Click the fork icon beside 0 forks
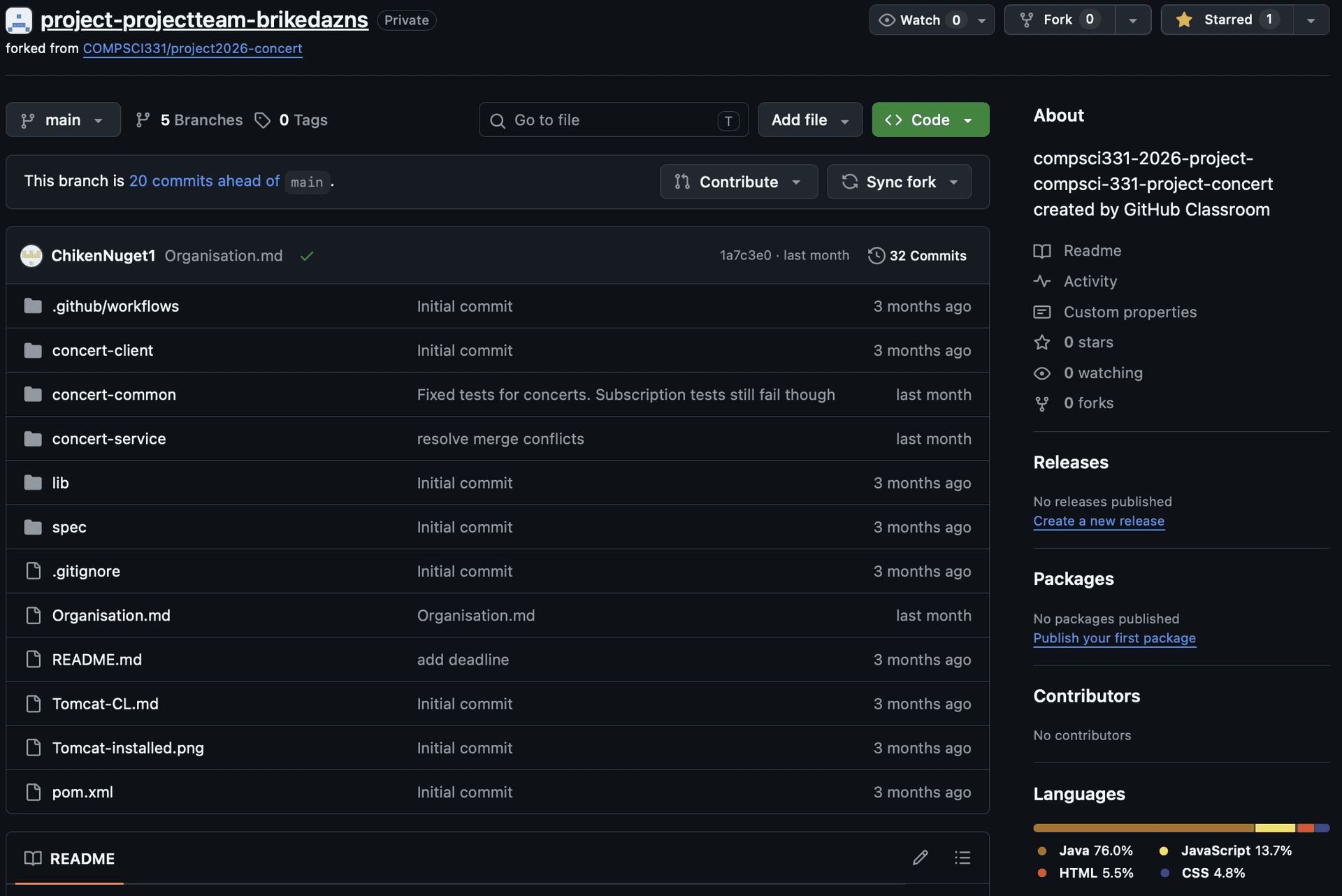1342x896 pixels. 1042,403
